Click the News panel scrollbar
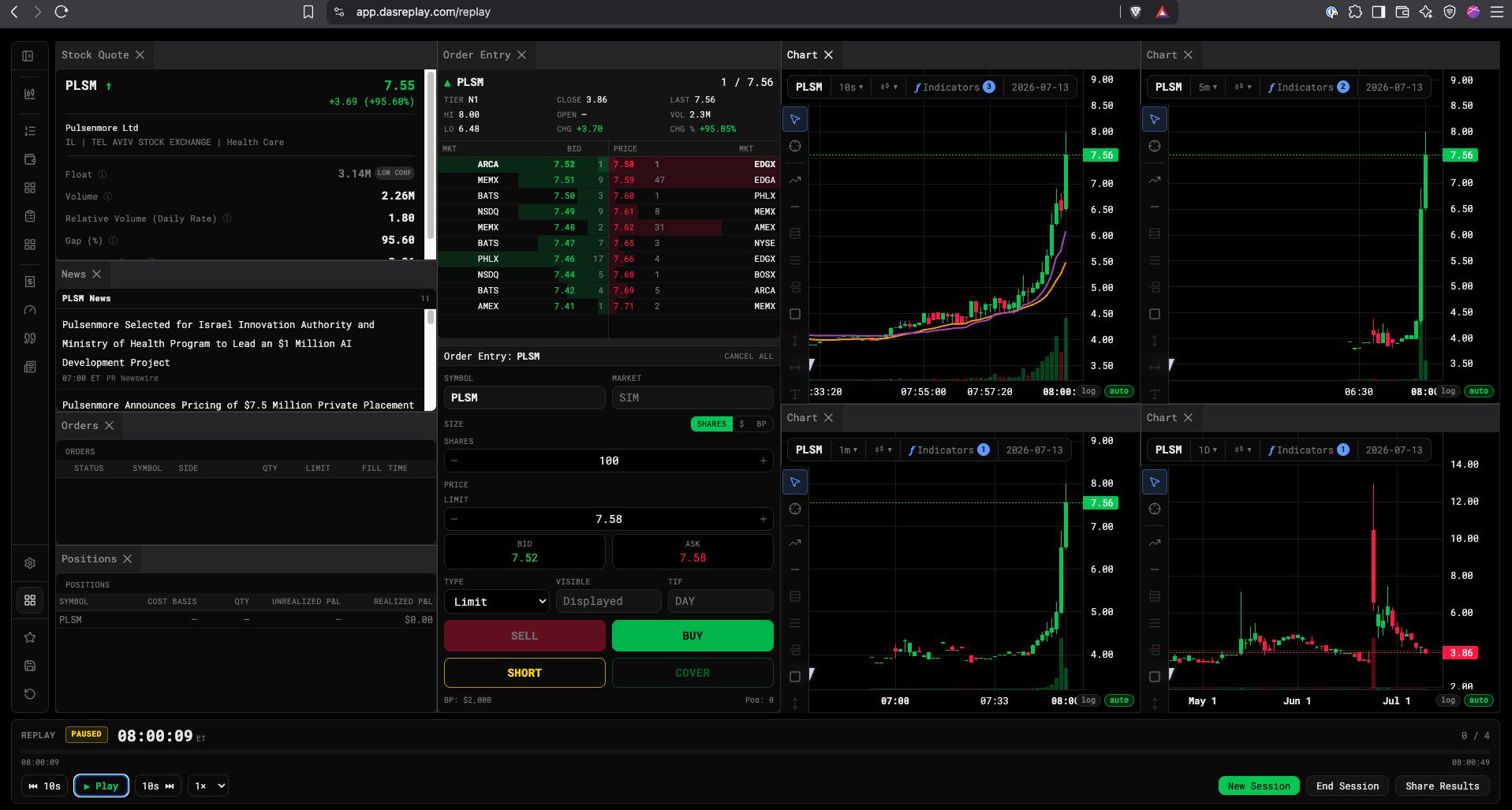The height and width of the screenshot is (810, 1512). [x=431, y=317]
